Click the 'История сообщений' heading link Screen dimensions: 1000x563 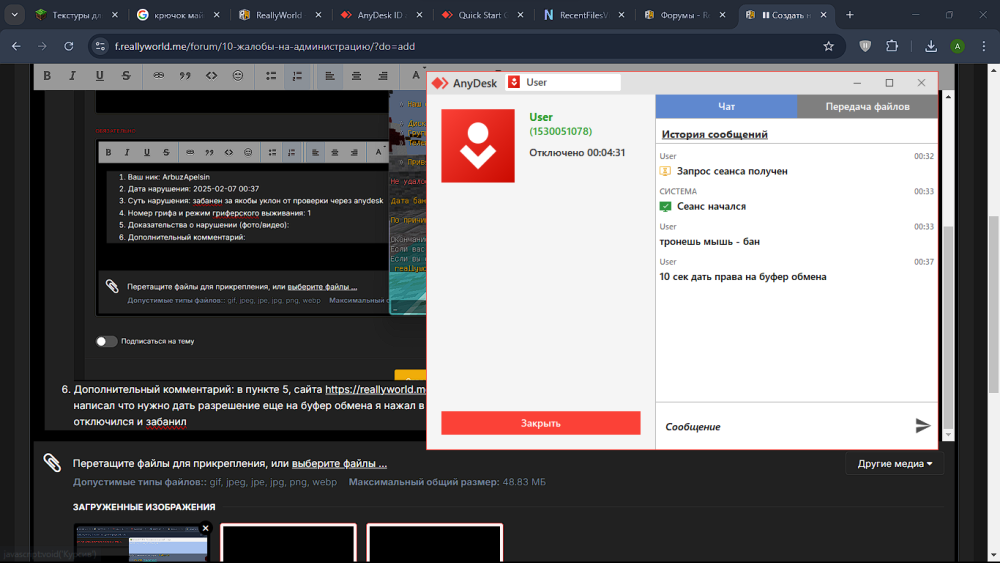coord(714,135)
